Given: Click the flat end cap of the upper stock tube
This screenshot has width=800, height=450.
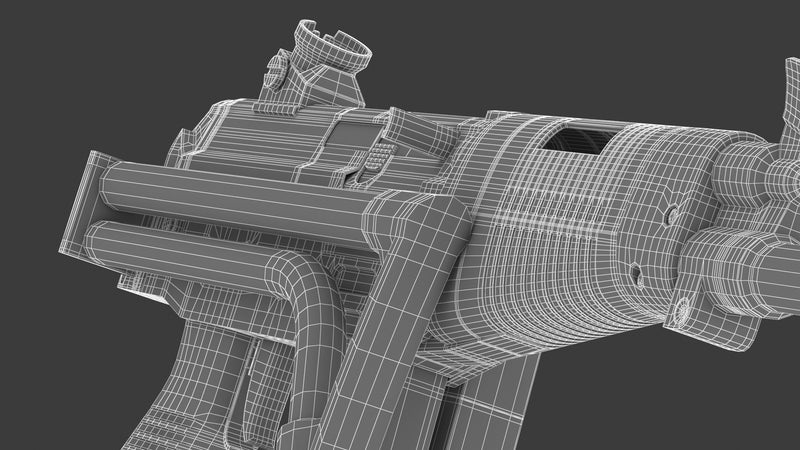Looking at the screenshot, I should 100,190.
